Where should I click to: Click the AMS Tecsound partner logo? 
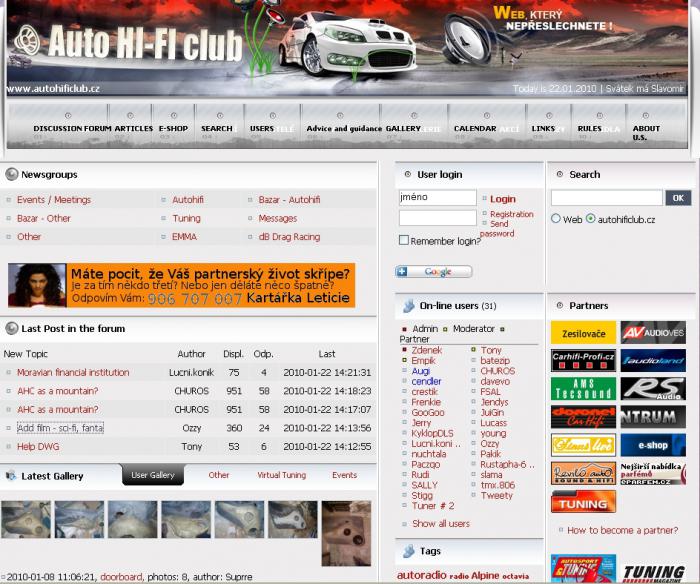click(583, 389)
